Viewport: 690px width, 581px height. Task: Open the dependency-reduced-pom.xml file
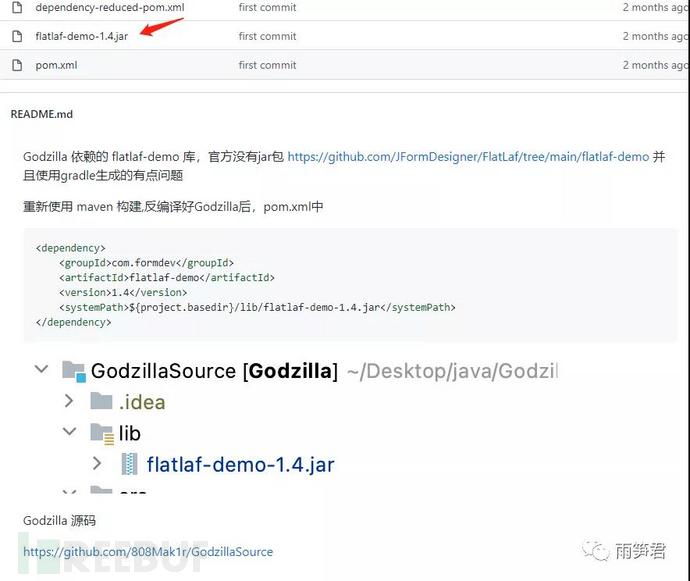click(110, 7)
